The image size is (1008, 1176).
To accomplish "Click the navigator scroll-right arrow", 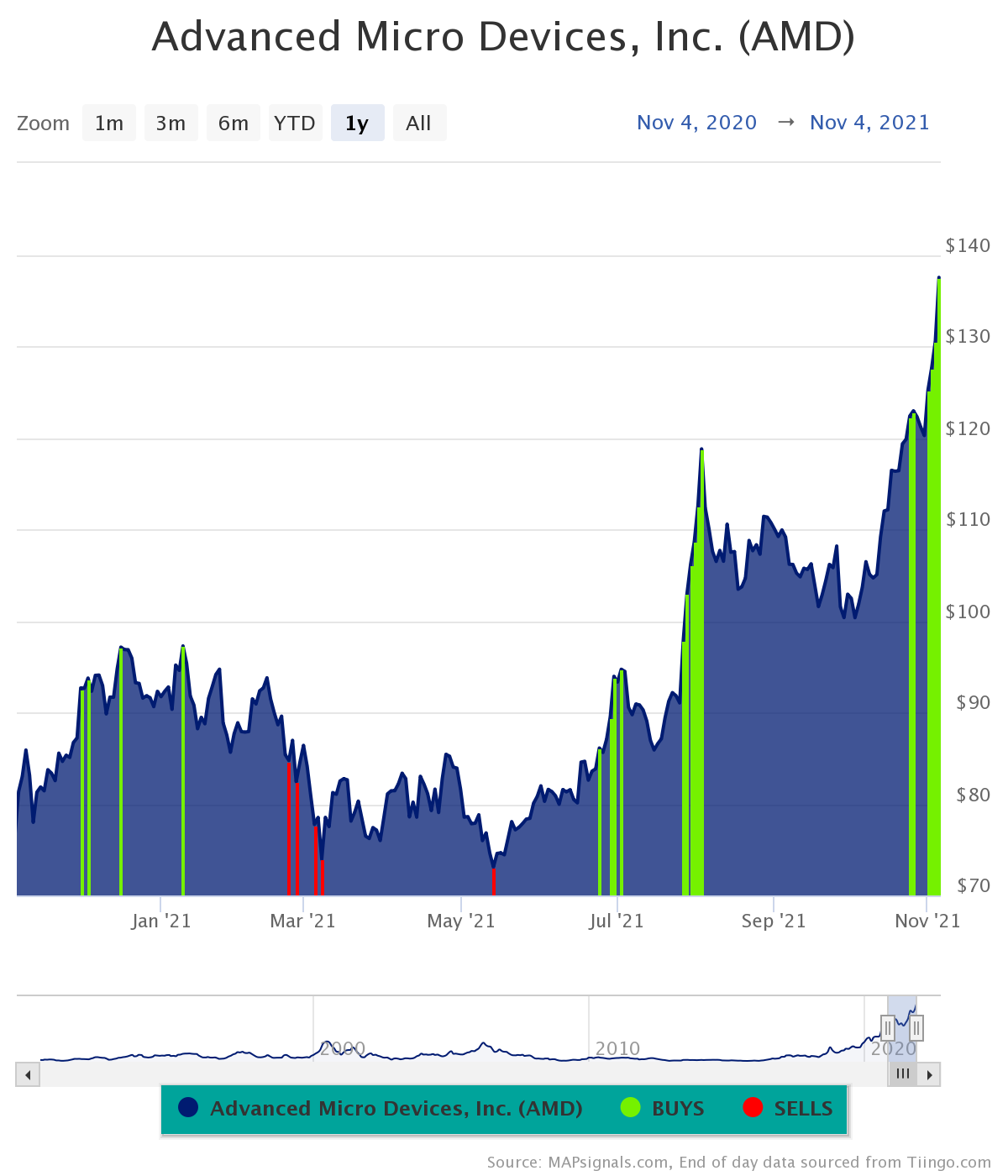I will pos(929,1074).
